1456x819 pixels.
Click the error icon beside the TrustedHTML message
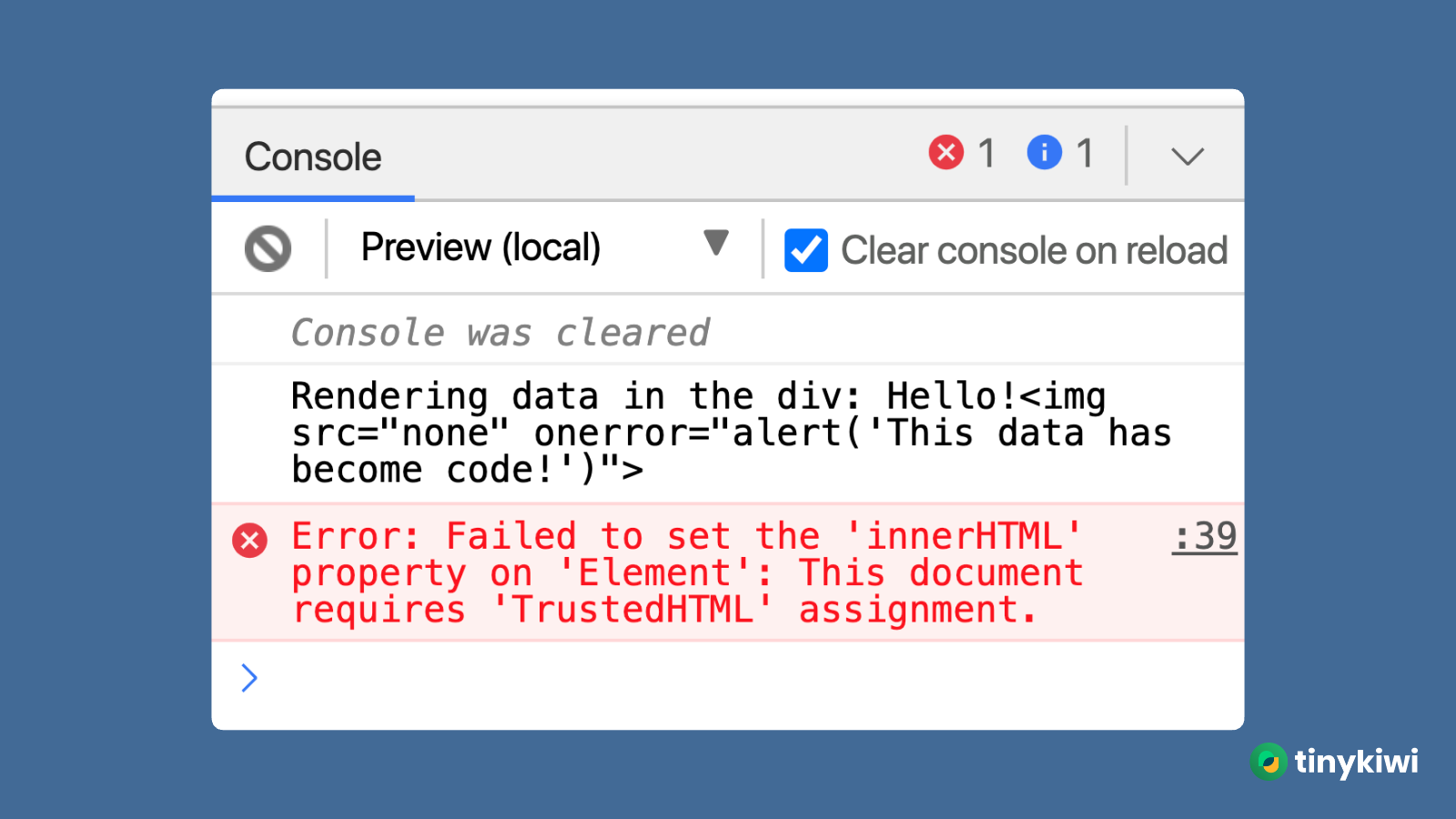[x=250, y=540]
